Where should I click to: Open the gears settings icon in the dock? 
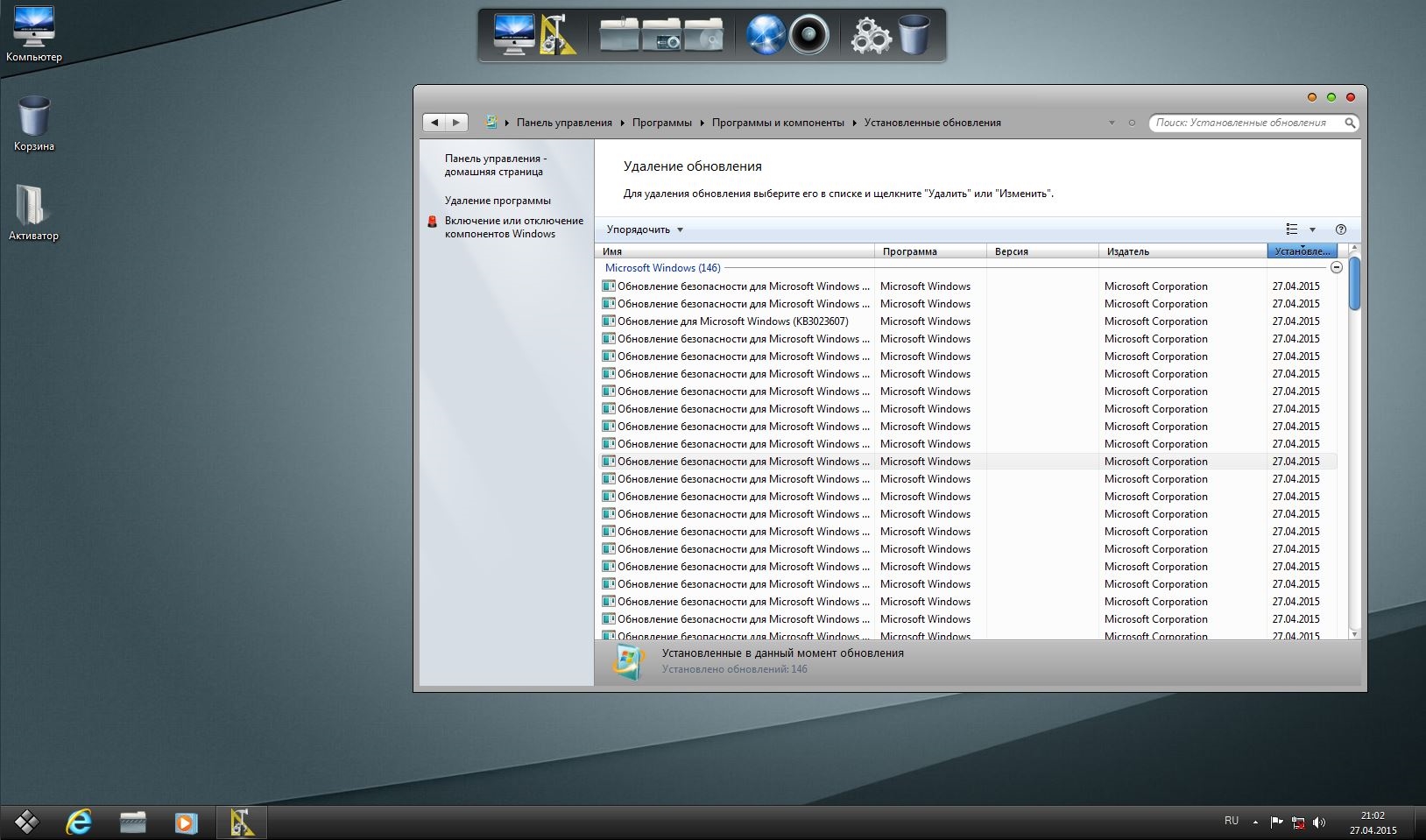pyautogui.click(x=871, y=36)
